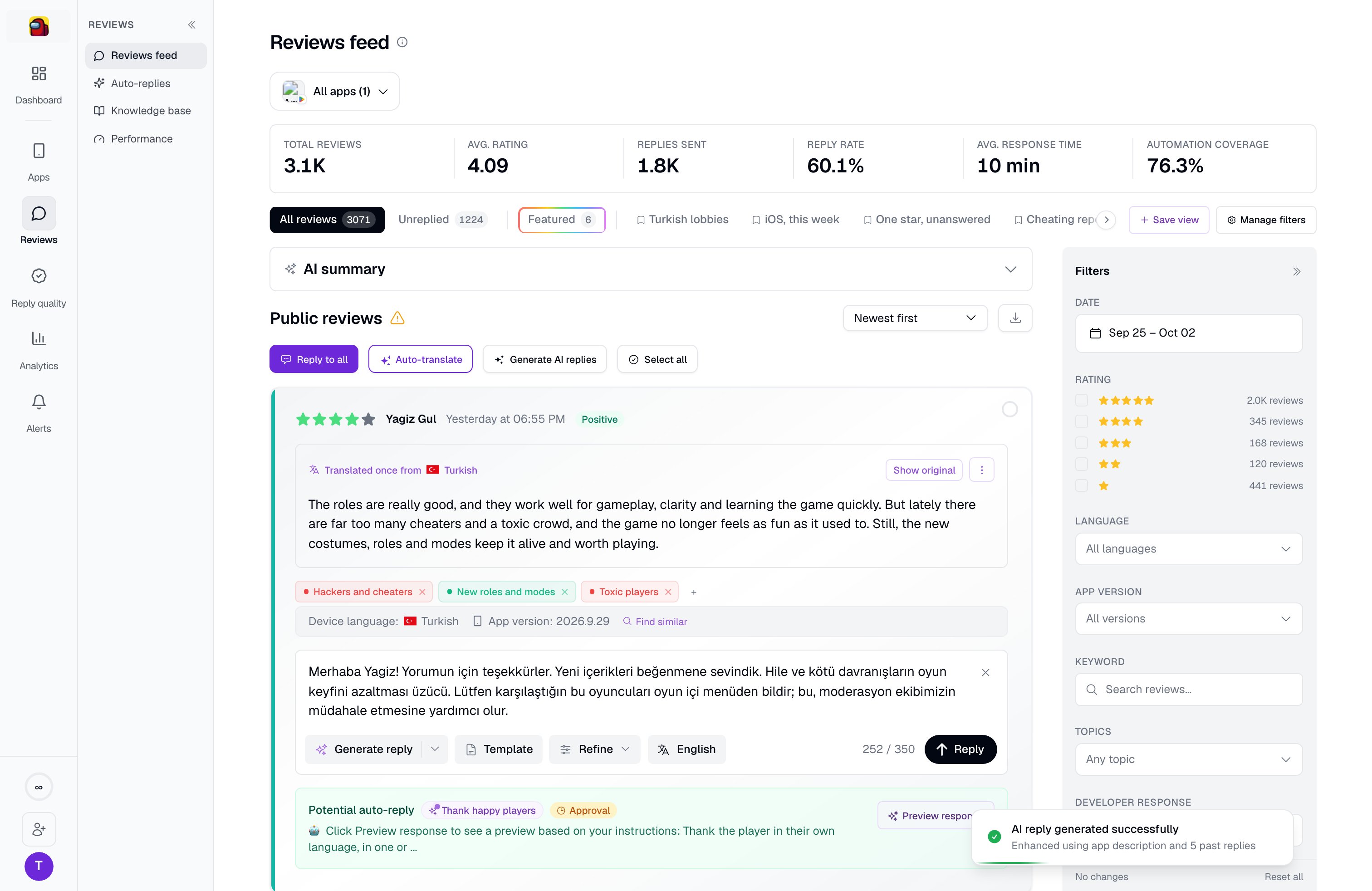The image size is (1372, 891).
Task: Open the Analytics bar chart icon
Action: 39,338
